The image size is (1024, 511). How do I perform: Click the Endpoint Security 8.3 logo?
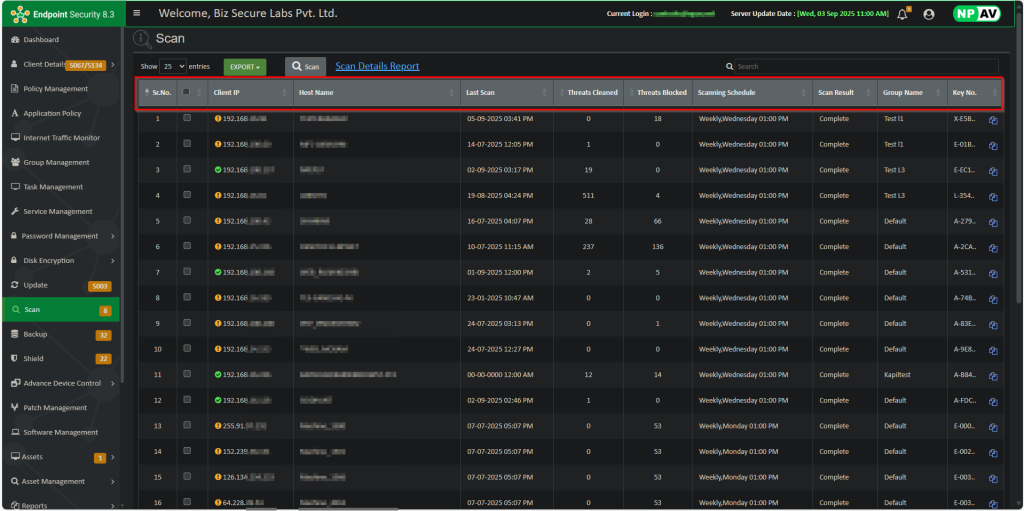coord(60,14)
